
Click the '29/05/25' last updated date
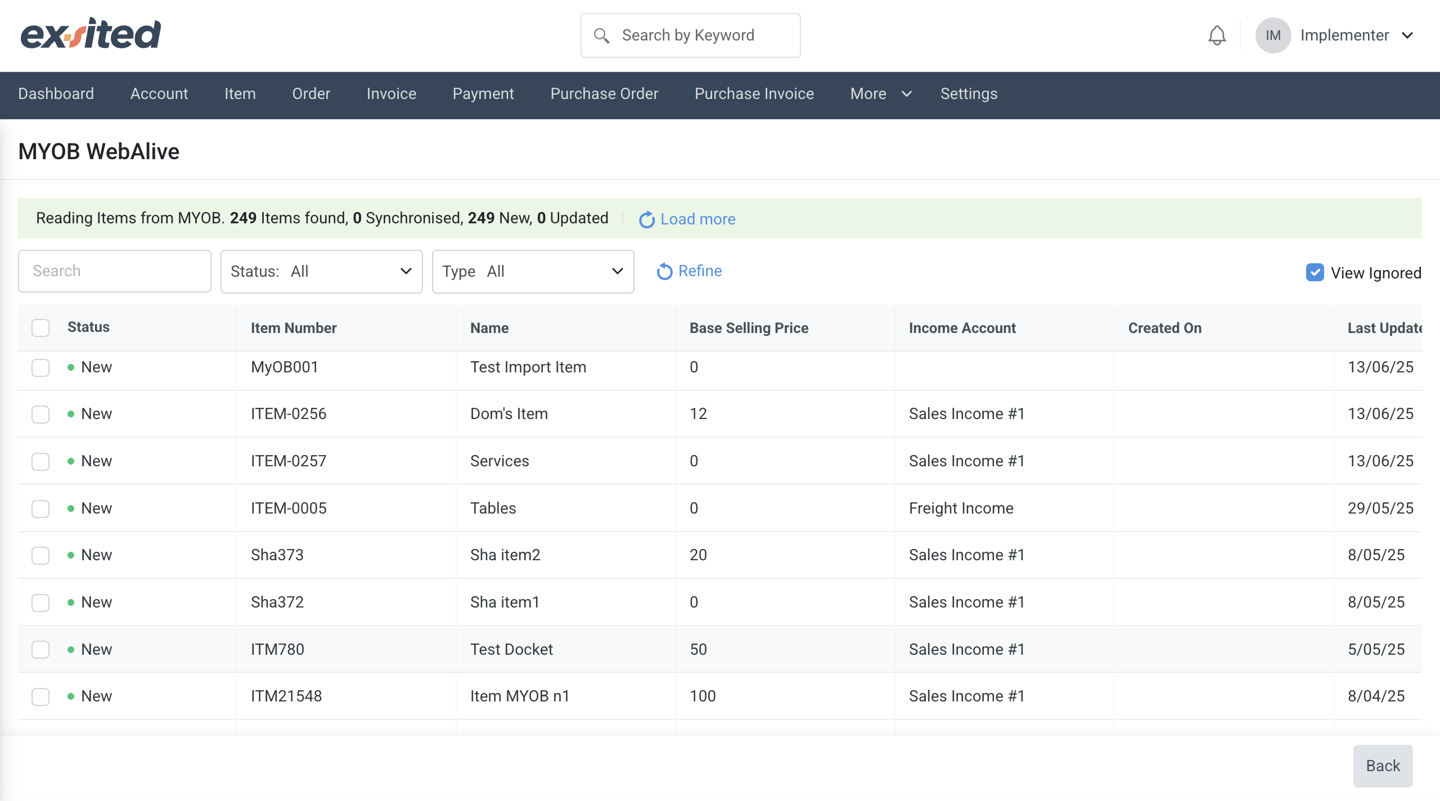[1380, 508]
